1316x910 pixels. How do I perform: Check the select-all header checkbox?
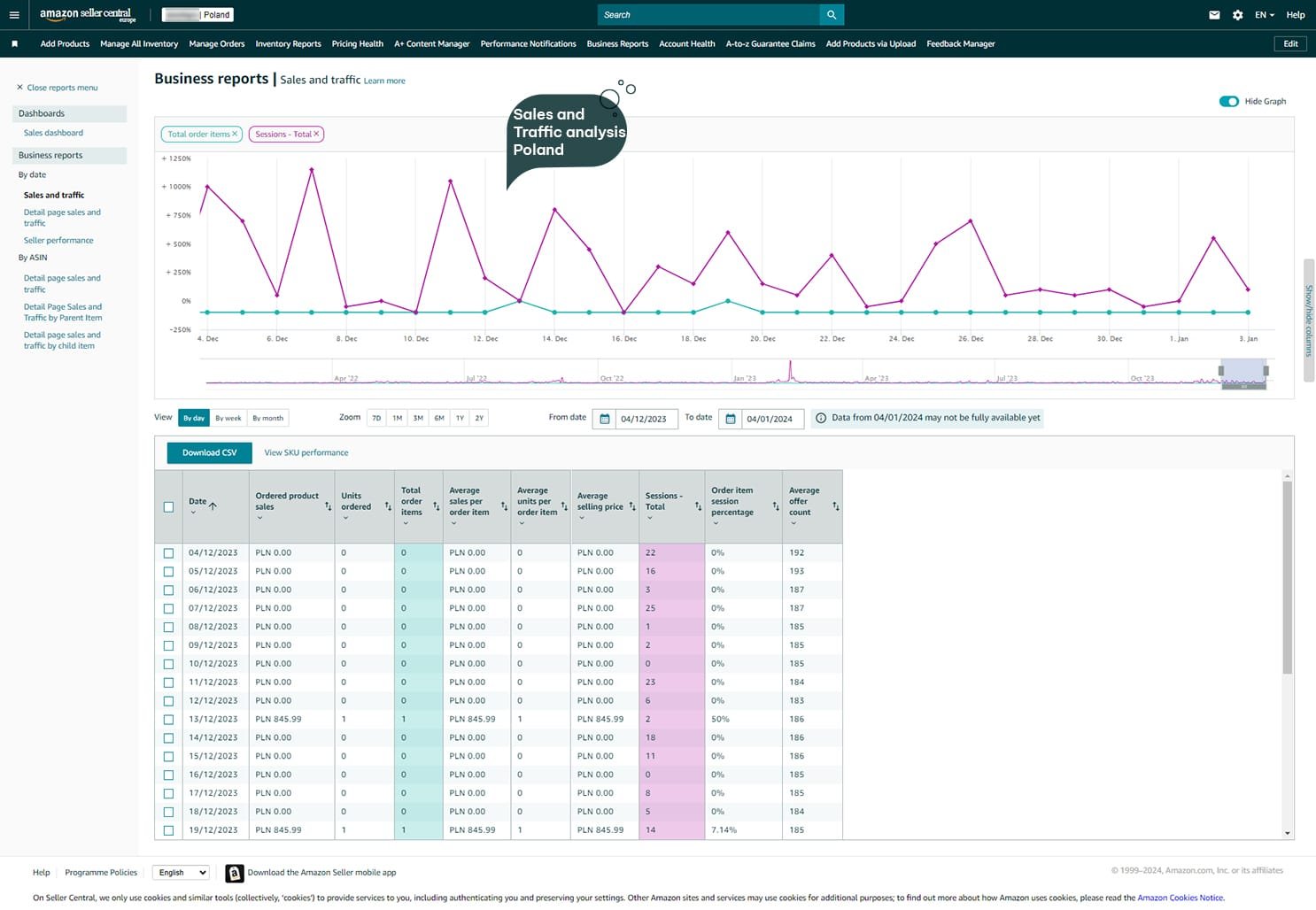click(x=168, y=507)
